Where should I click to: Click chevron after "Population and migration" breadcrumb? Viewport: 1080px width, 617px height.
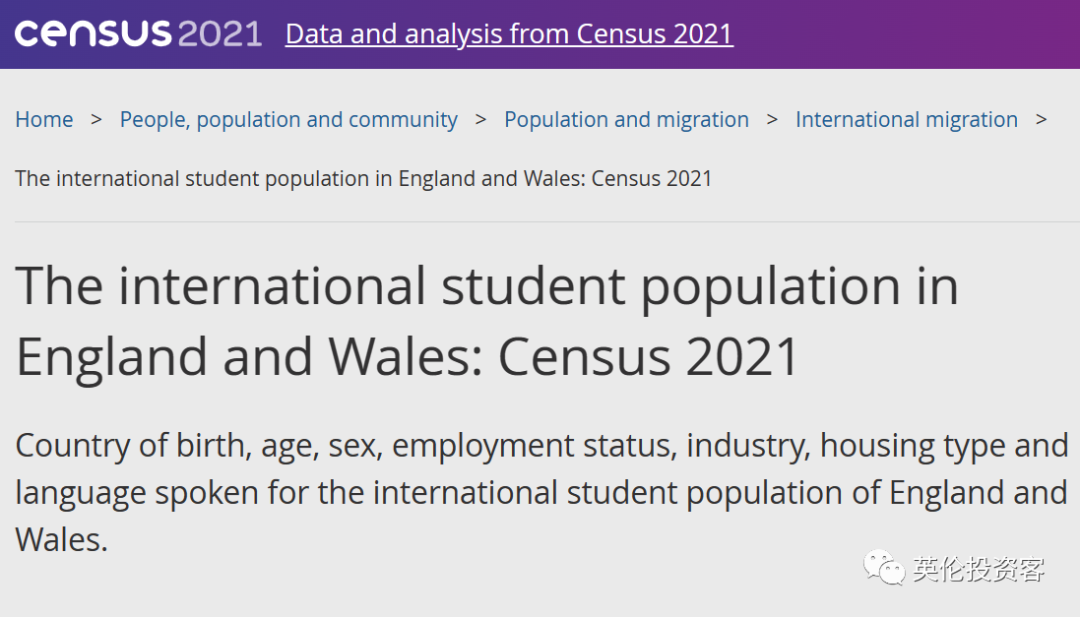click(x=772, y=119)
